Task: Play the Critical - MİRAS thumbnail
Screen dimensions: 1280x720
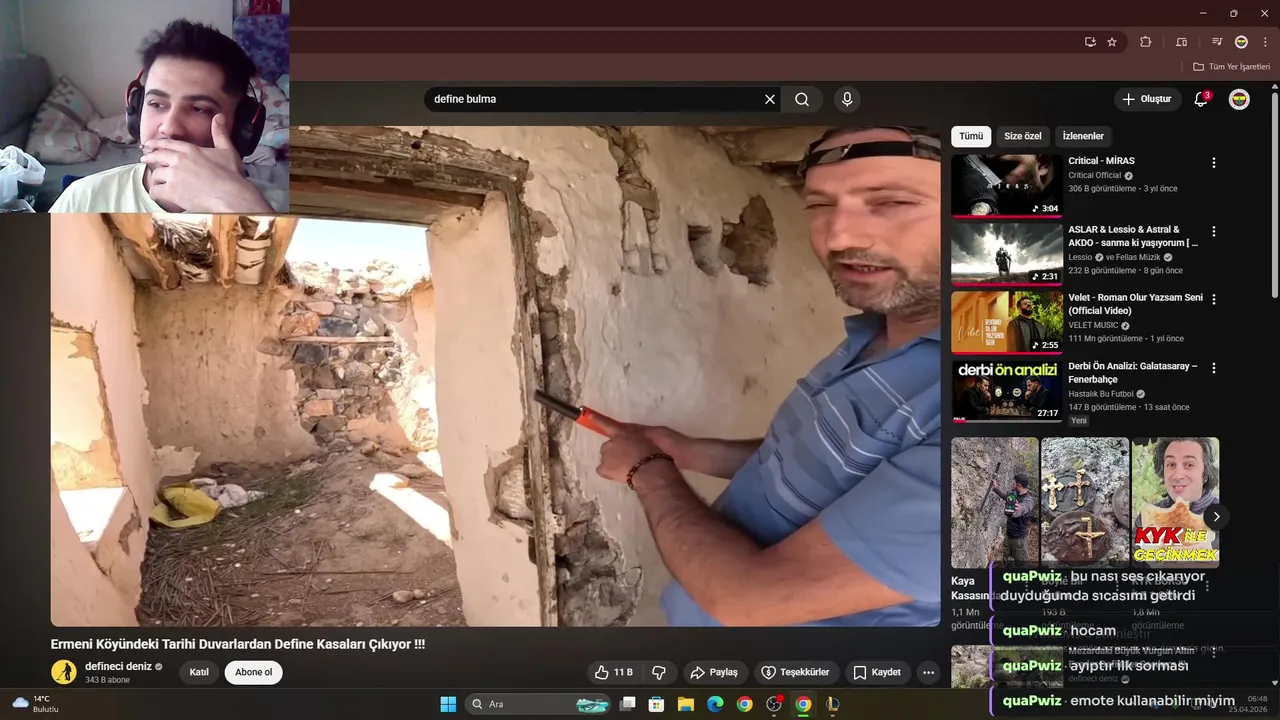Action: pos(1006,185)
